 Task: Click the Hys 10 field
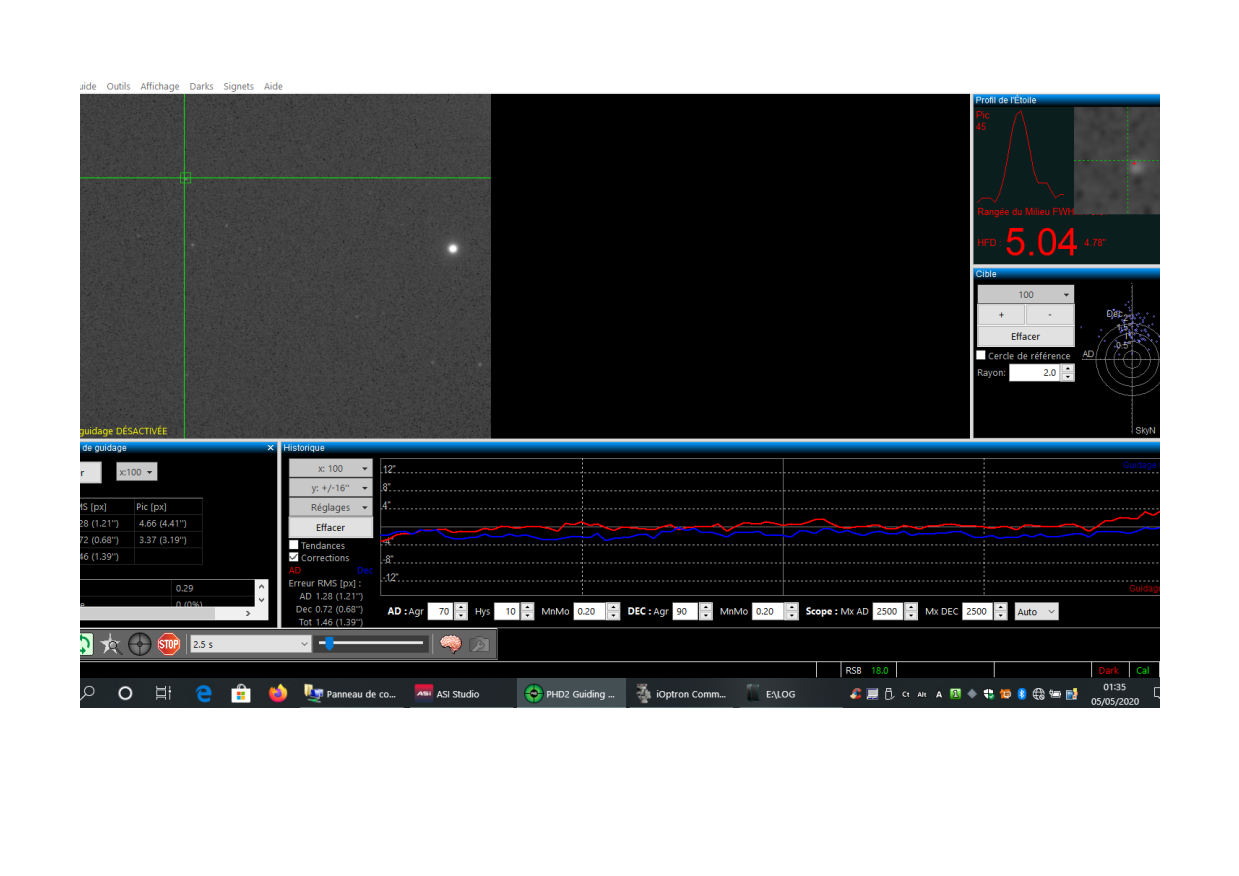tap(507, 611)
